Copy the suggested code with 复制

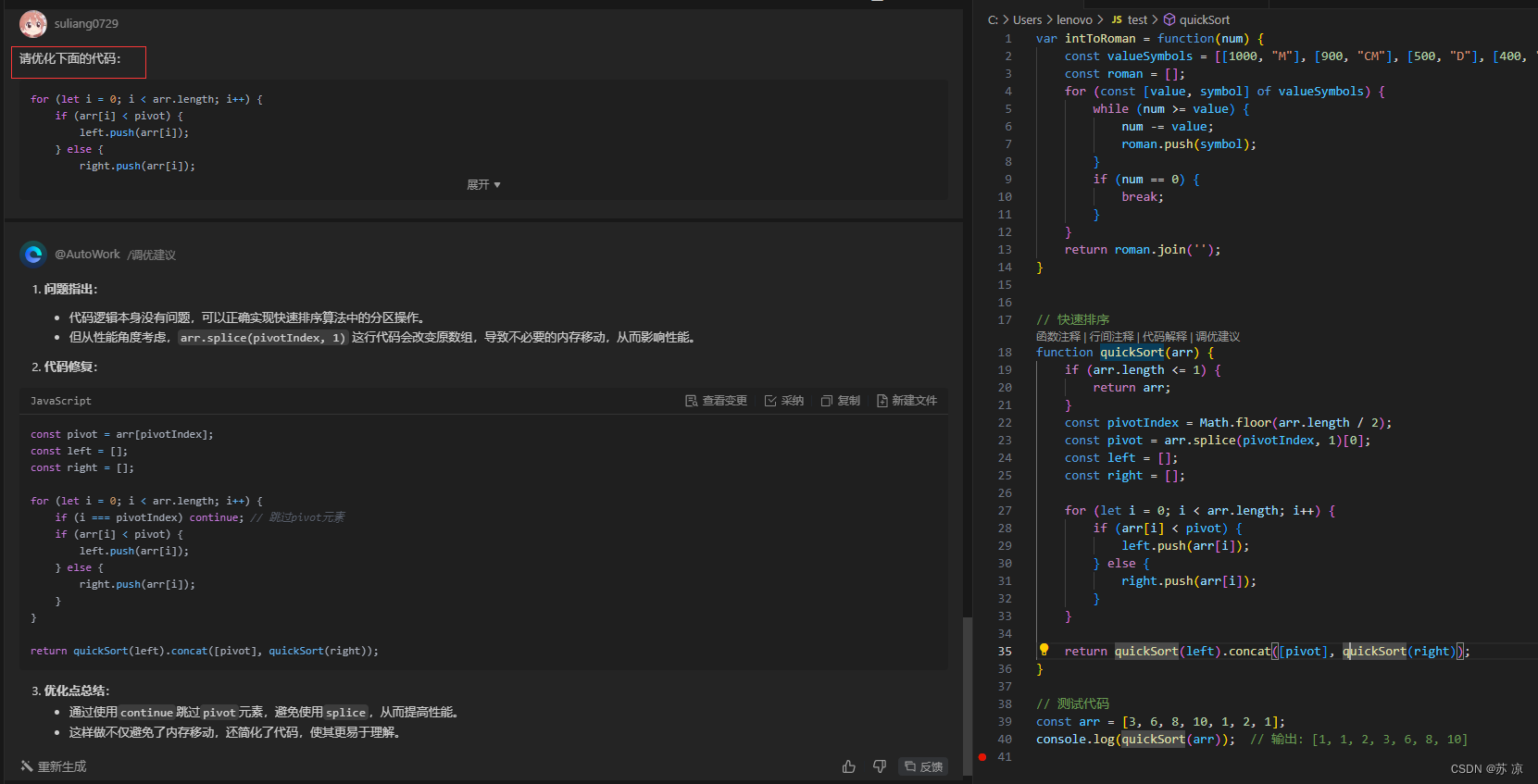tap(841, 401)
